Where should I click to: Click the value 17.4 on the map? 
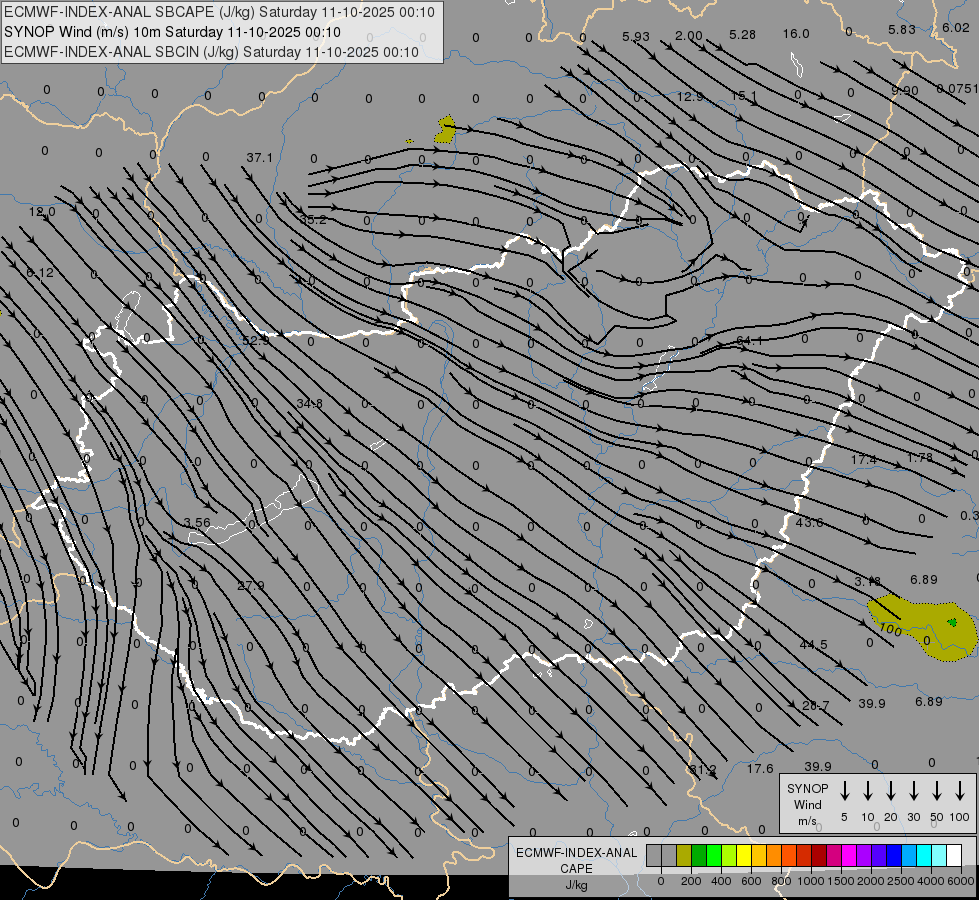[x=863, y=460]
